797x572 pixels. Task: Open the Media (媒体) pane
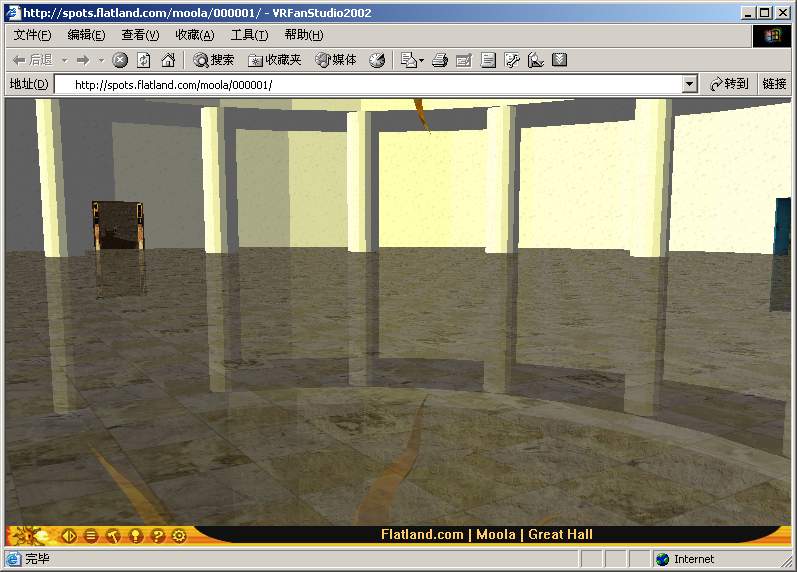335,61
